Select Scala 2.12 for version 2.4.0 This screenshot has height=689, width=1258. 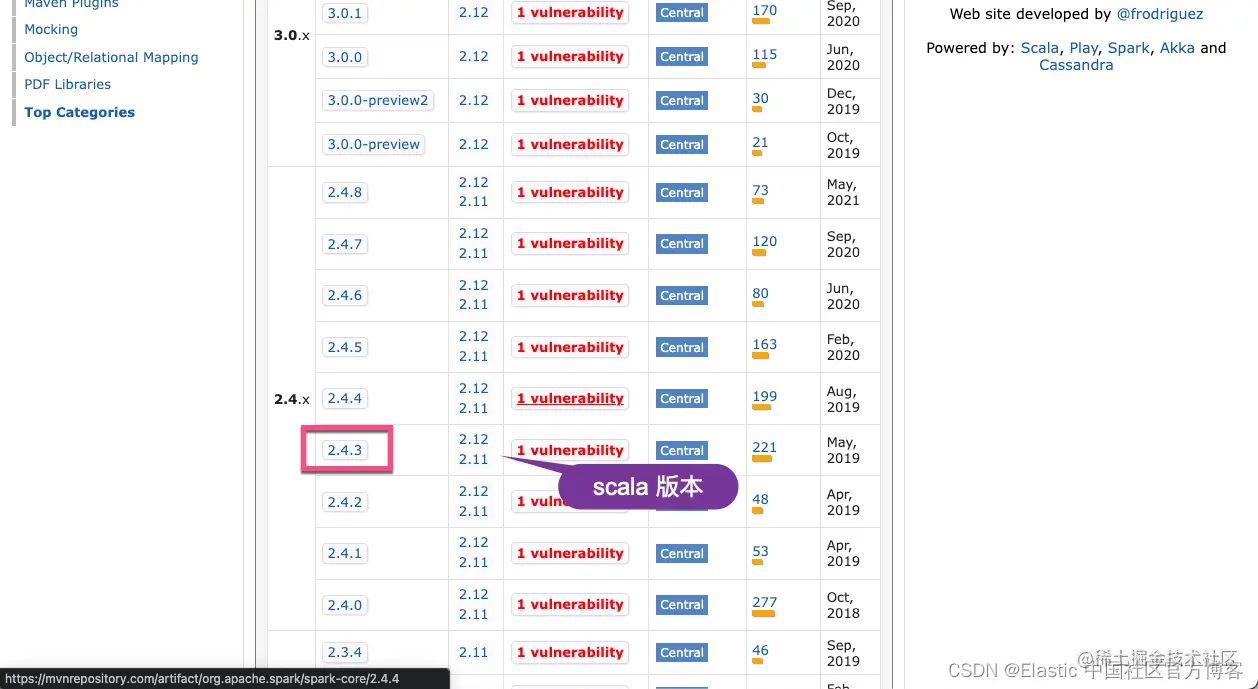tap(474, 595)
